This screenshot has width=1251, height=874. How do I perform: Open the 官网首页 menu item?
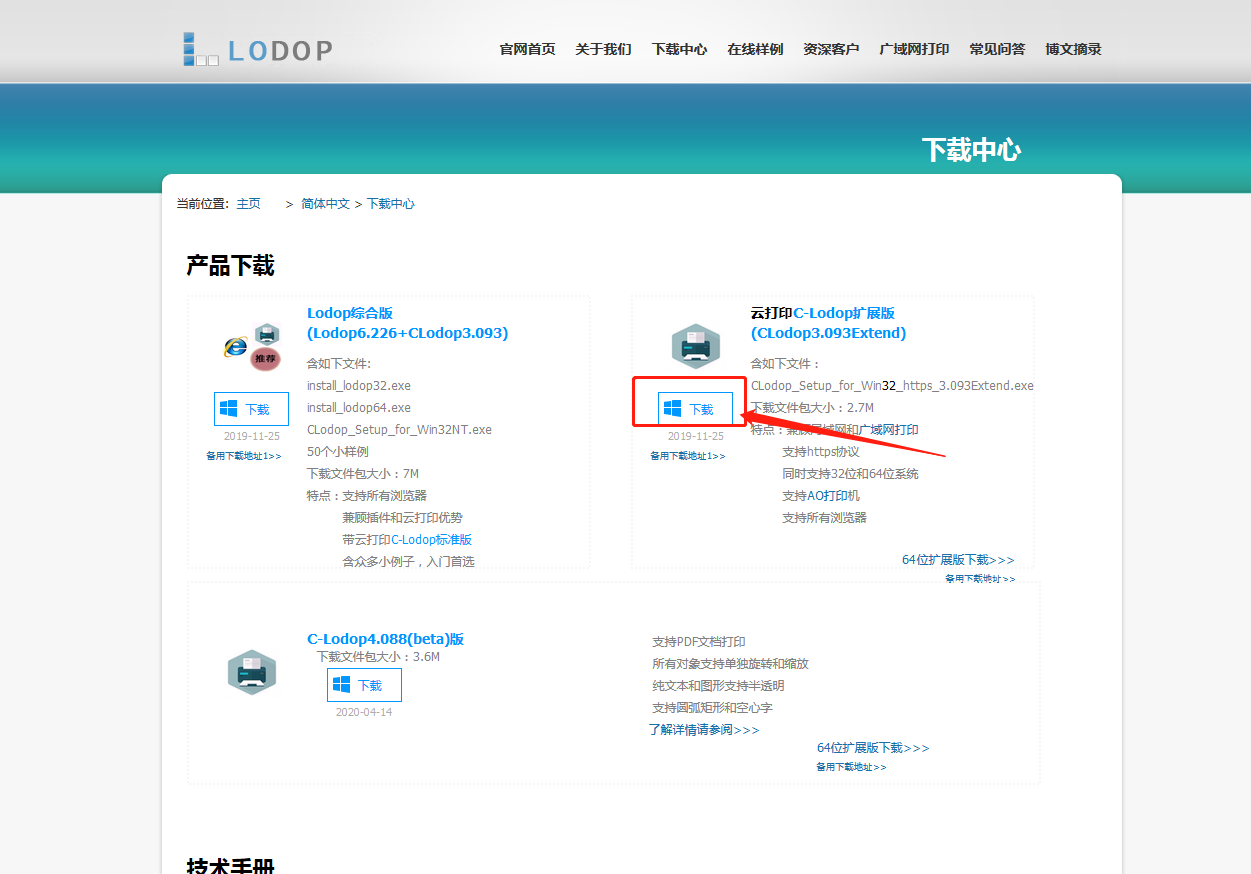click(x=526, y=48)
